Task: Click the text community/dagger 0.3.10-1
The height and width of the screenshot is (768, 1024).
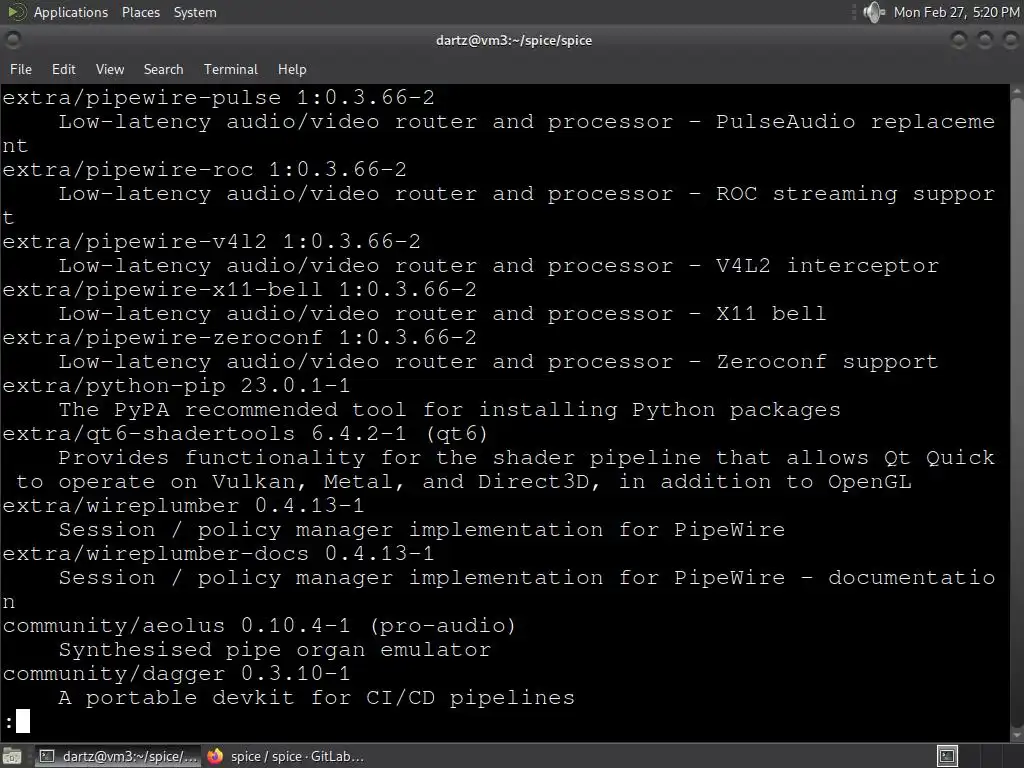Action: [x=176, y=673]
